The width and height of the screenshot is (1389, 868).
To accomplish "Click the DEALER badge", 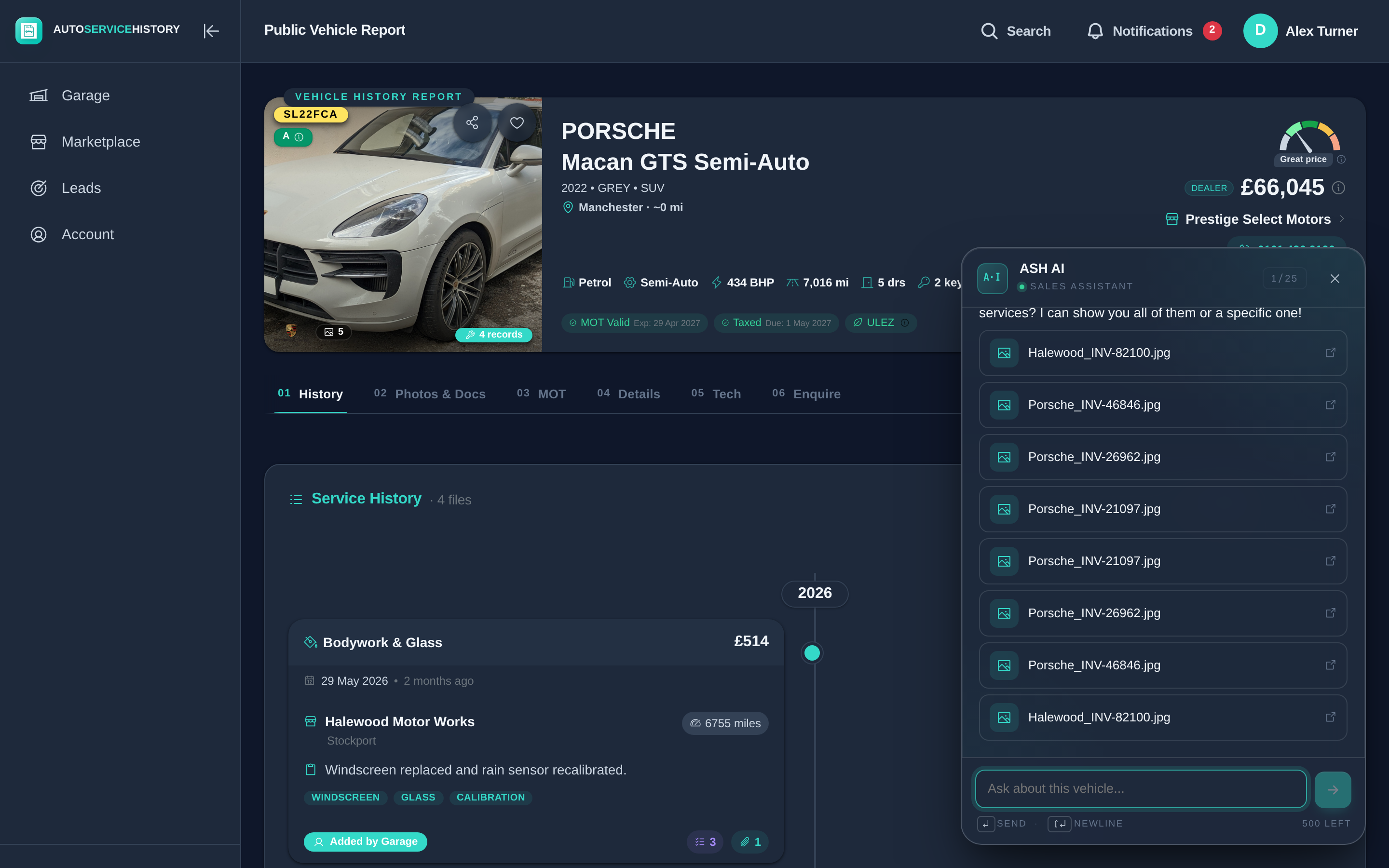I will click(x=1209, y=188).
